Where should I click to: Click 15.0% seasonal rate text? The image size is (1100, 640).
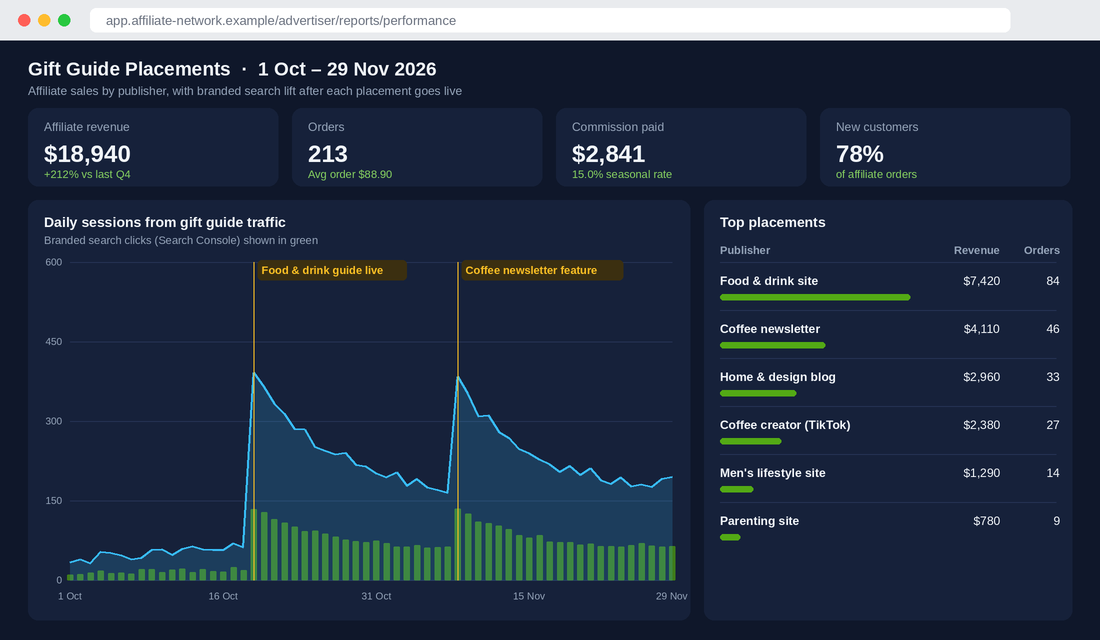pyautogui.click(x=622, y=174)
